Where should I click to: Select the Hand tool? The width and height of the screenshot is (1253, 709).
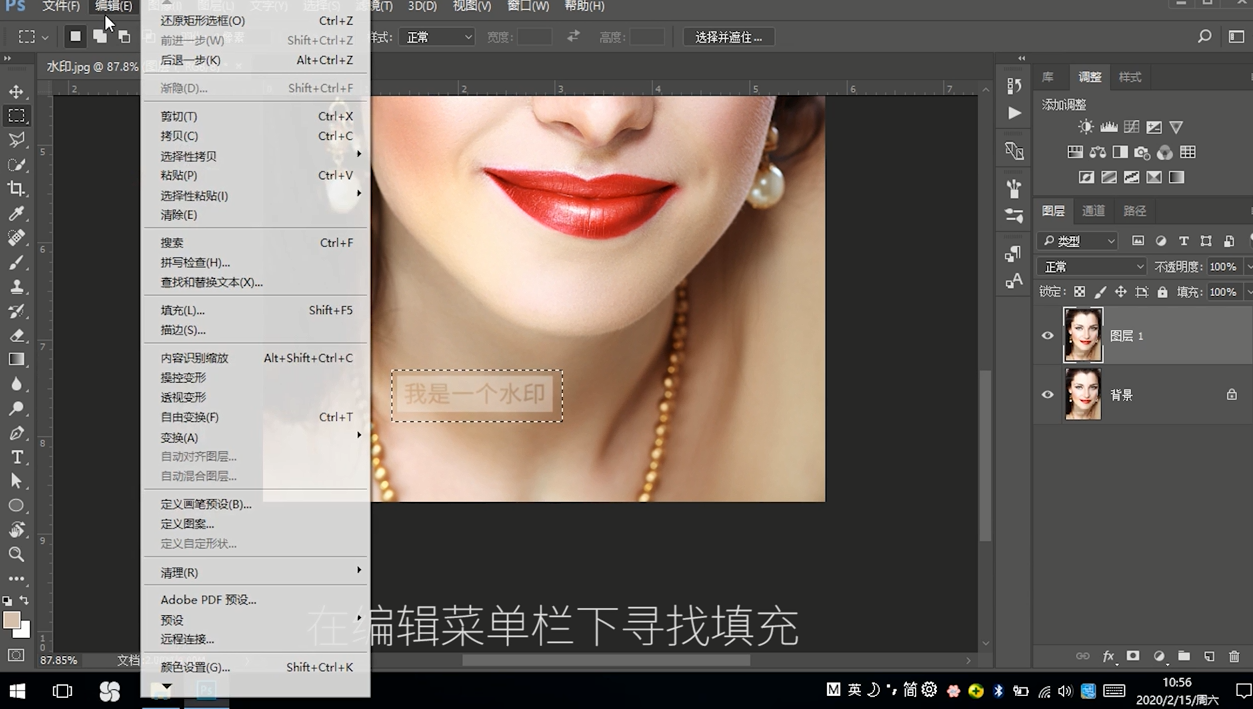pos(16,530)
